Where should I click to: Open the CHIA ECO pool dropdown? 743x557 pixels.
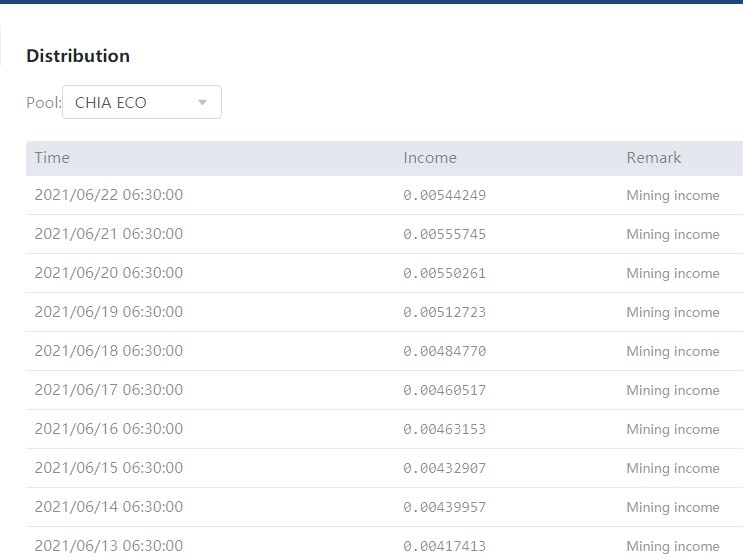[x=142, y=102]
